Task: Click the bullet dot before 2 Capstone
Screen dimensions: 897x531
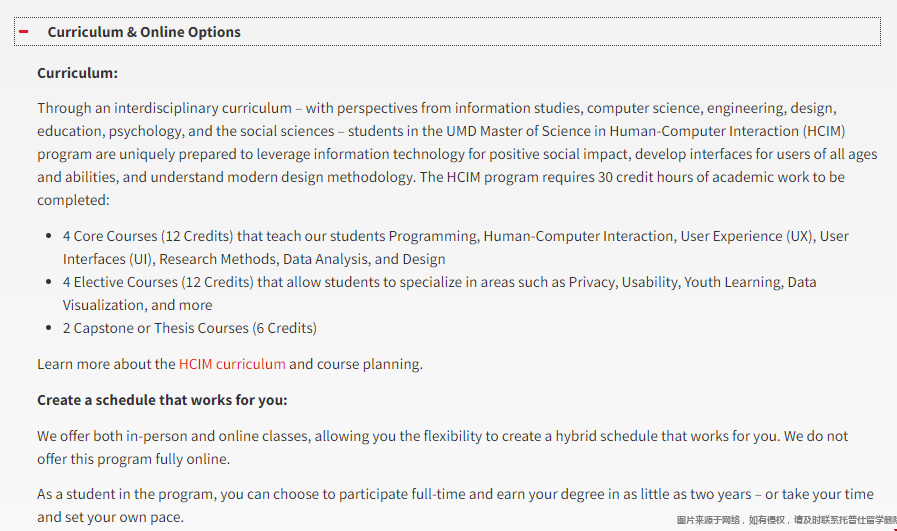Action: click(49, 328)
